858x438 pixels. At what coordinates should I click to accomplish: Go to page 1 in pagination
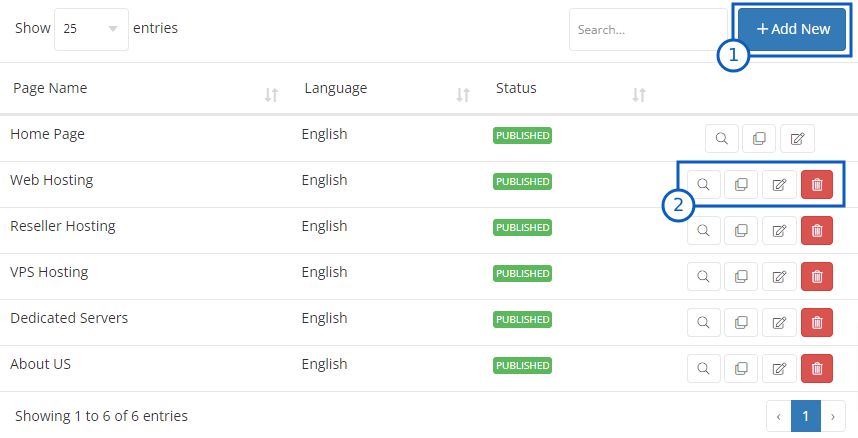805,416
